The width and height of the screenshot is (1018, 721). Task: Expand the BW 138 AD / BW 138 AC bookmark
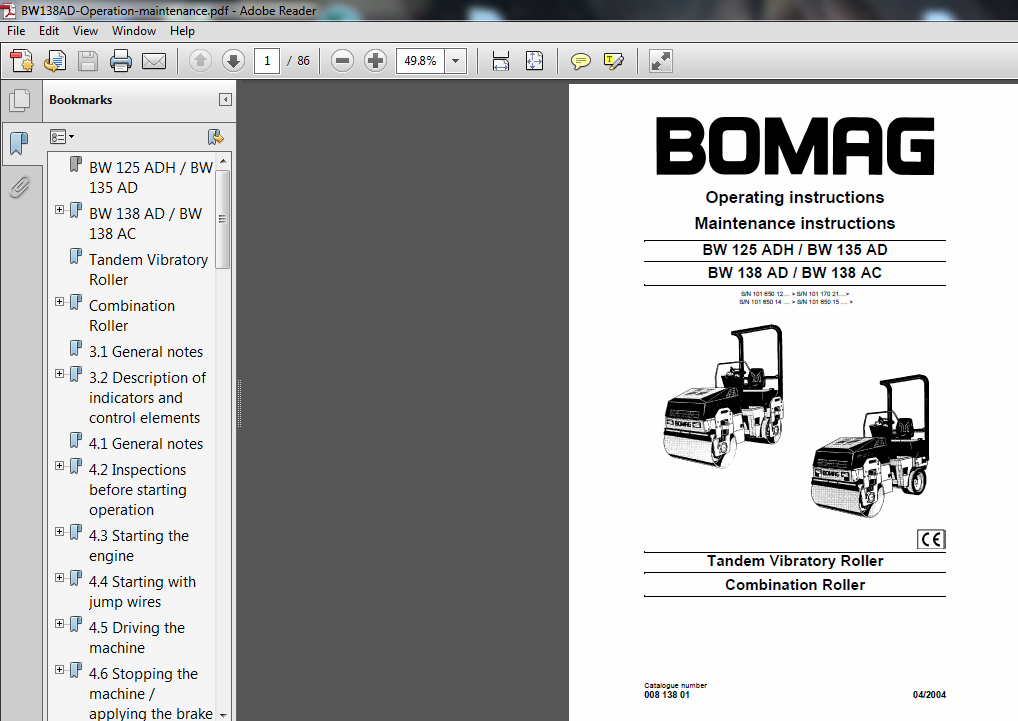pyautogui.click(x=60, y=210)
